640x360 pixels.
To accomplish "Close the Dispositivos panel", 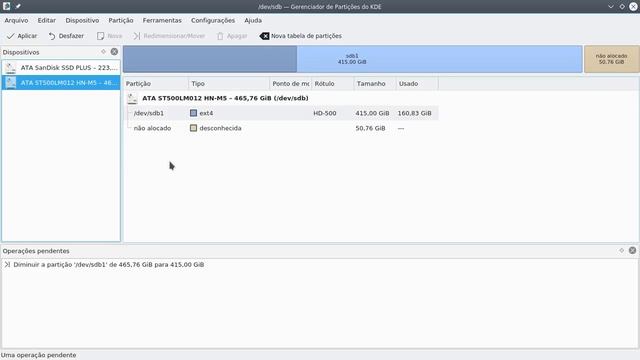I will coord(114,52).
